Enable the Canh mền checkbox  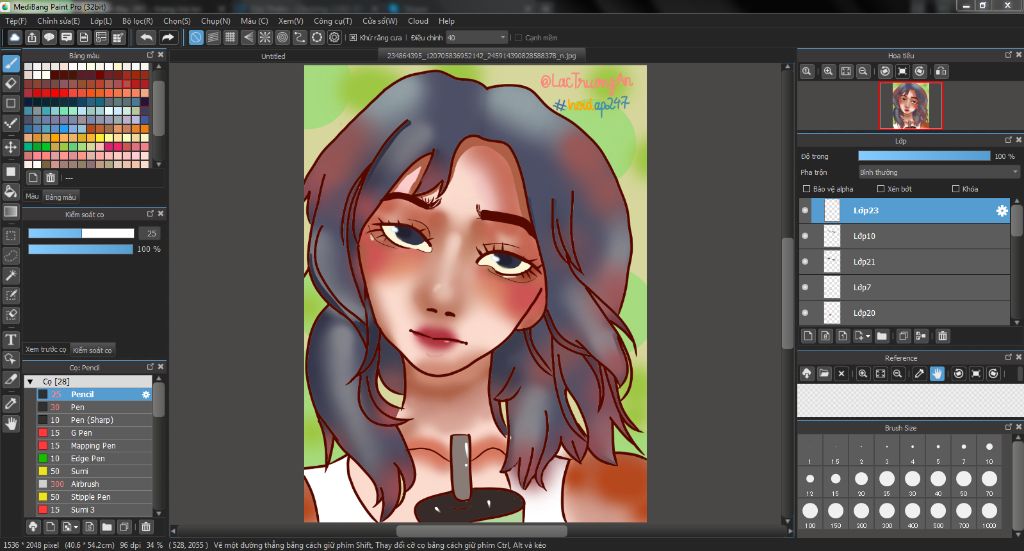tap(519, 38)
